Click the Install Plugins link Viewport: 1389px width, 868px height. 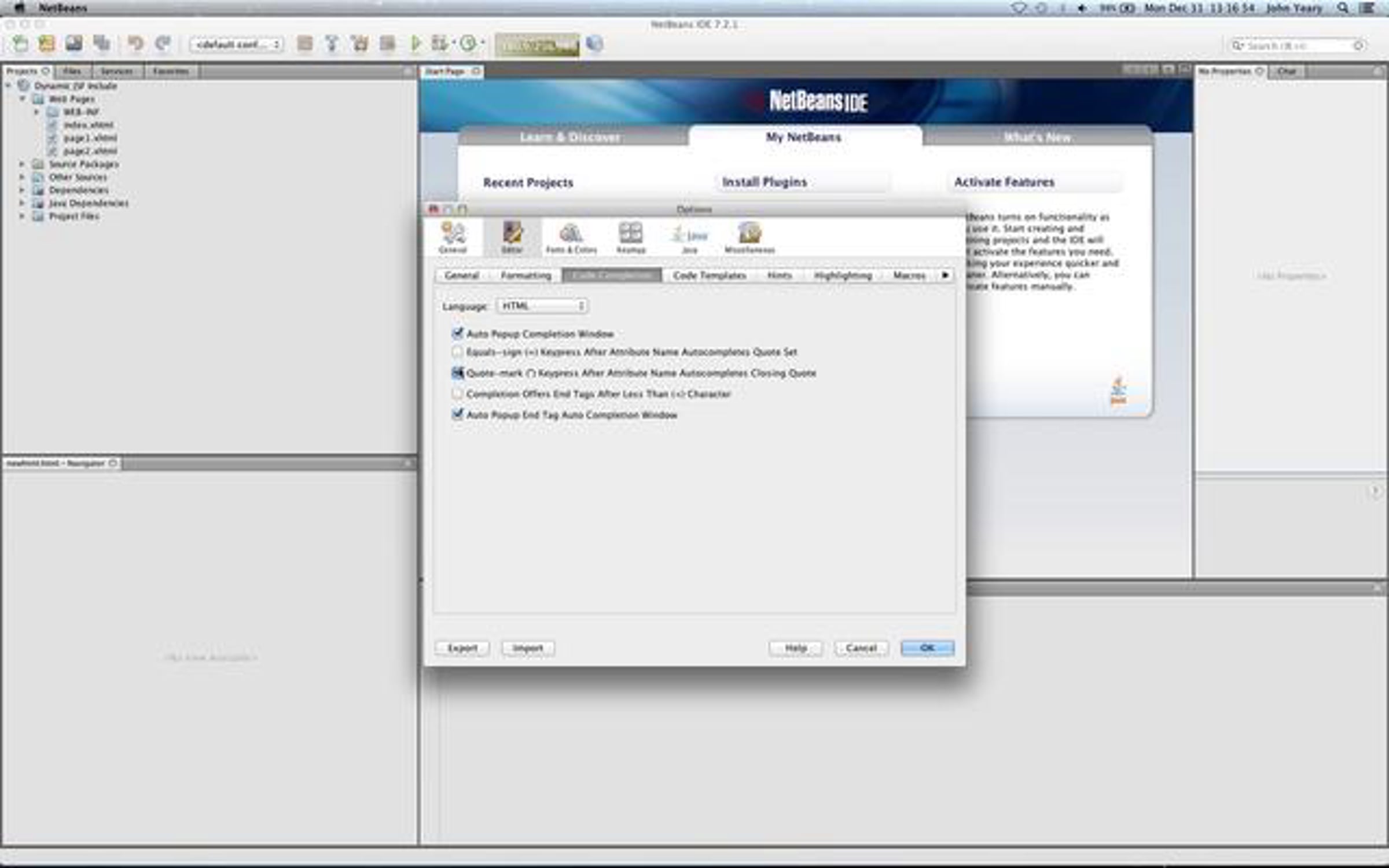[x=765, y=182]
